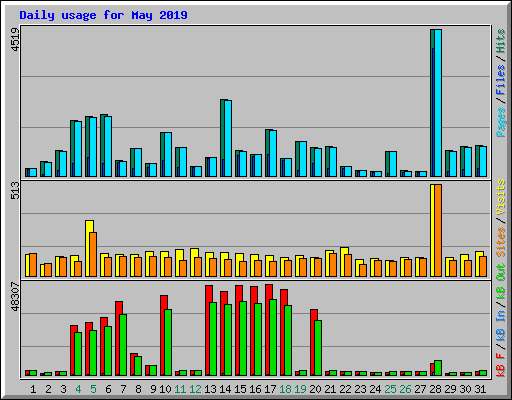Click the 'Visits' legend label
512x400 pixels.
tap(501, 197)
